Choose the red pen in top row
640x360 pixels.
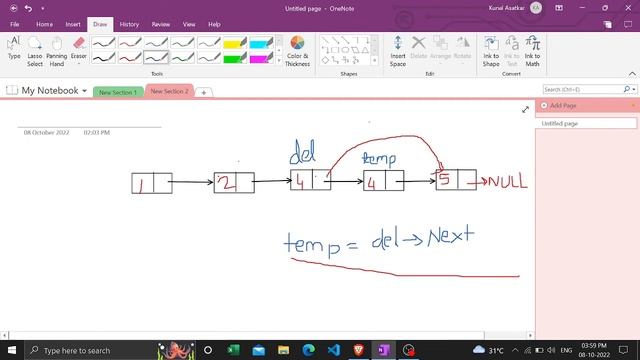130,42
